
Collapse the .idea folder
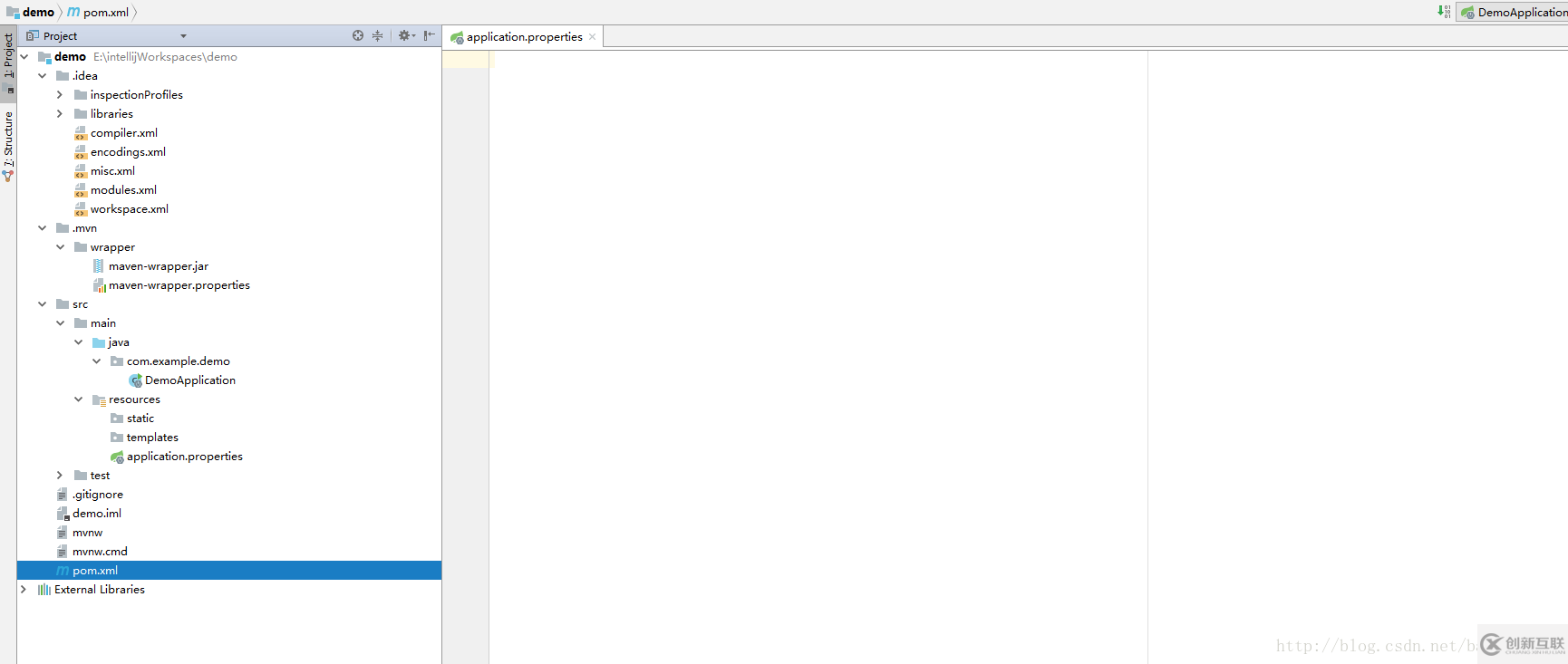point(43,75)
